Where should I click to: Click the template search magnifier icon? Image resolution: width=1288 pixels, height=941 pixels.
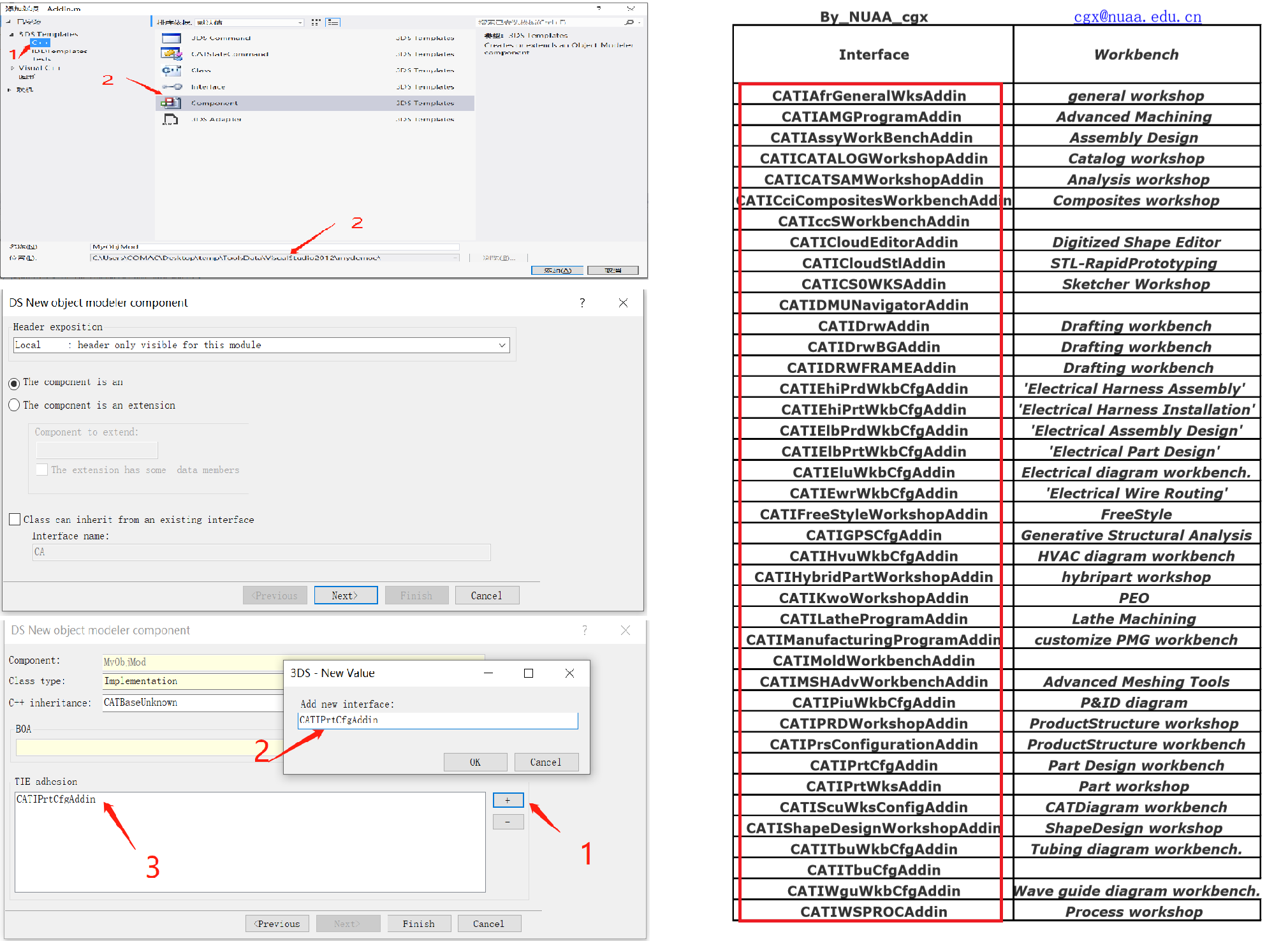(x=629, y=22)
